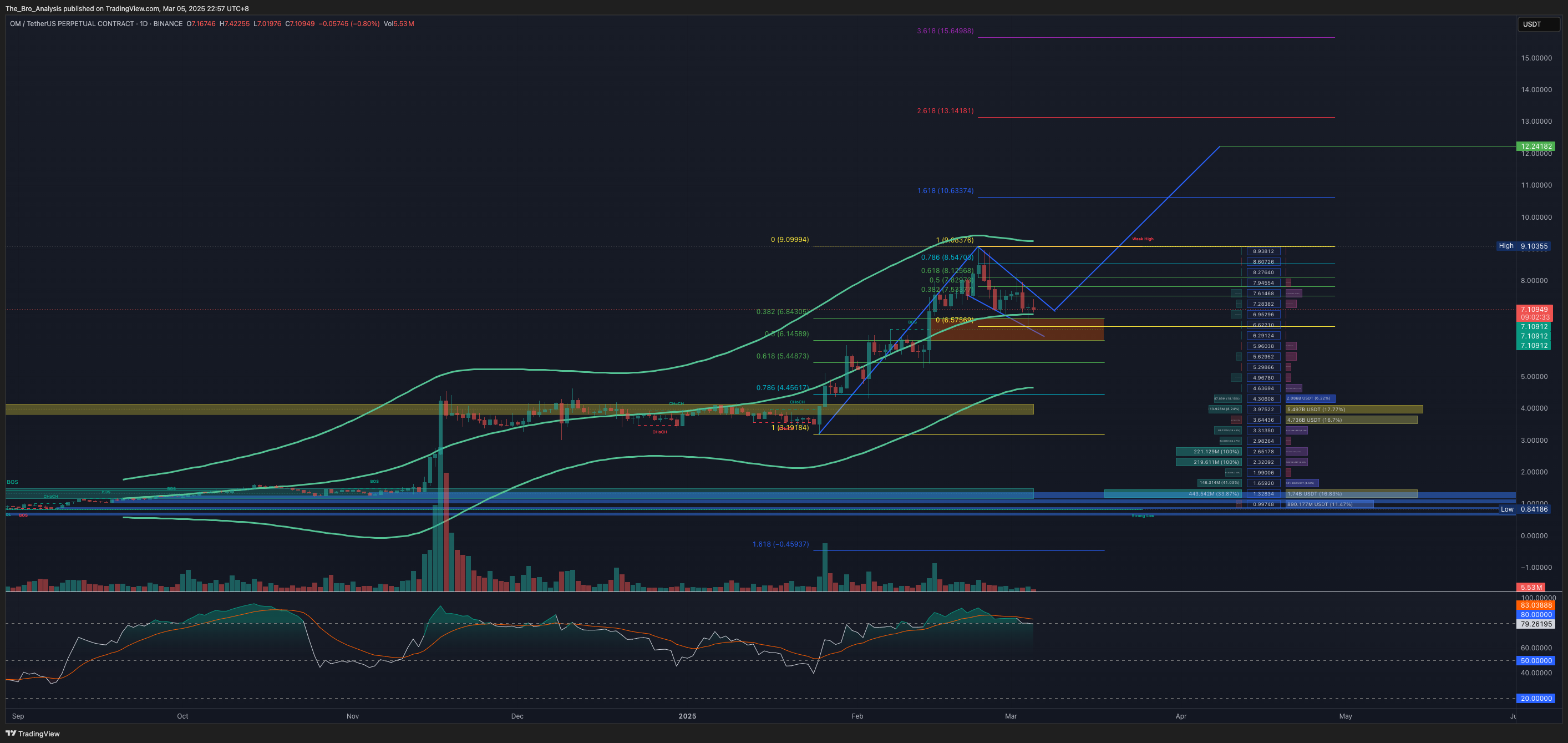The image size is (1568, 743).
Task: Click the fib label 2.618 (13.14181)
Action: pos(945,111)
